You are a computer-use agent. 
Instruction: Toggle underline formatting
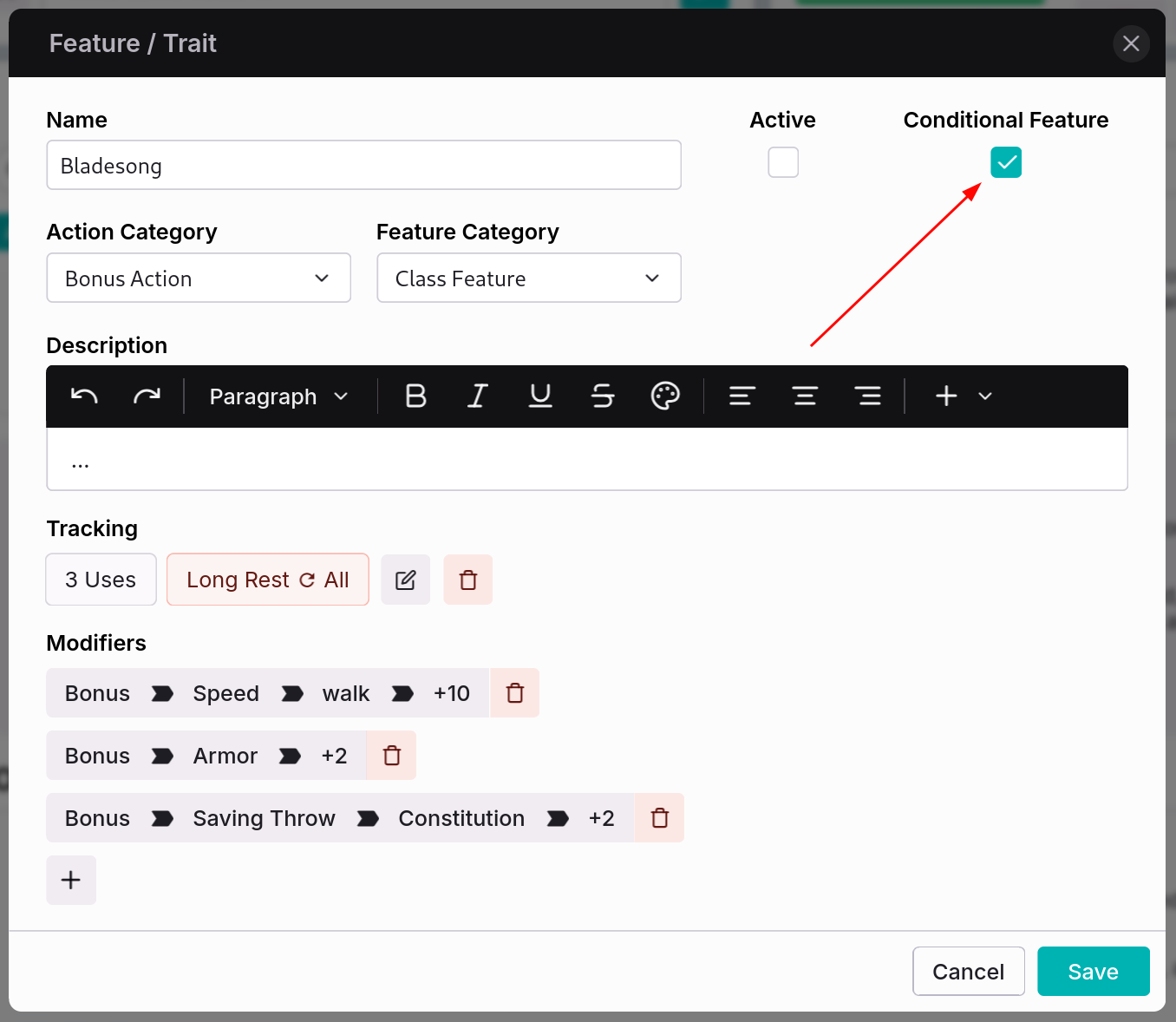(540, 396)
